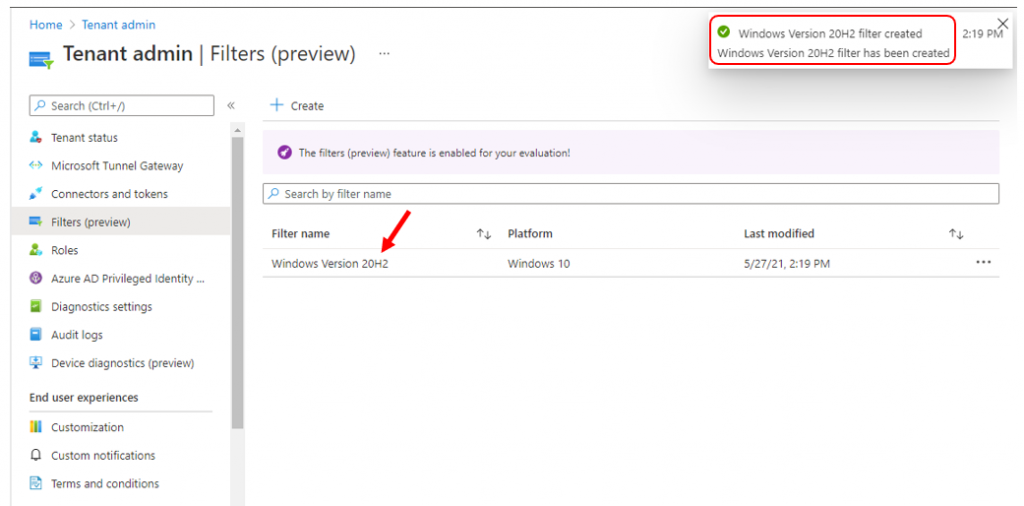Image resolution: width=1024 pixels, height=506 pixels.
Task: Open the Windows Version 20H2 filter
Action: tap(330, 264)
